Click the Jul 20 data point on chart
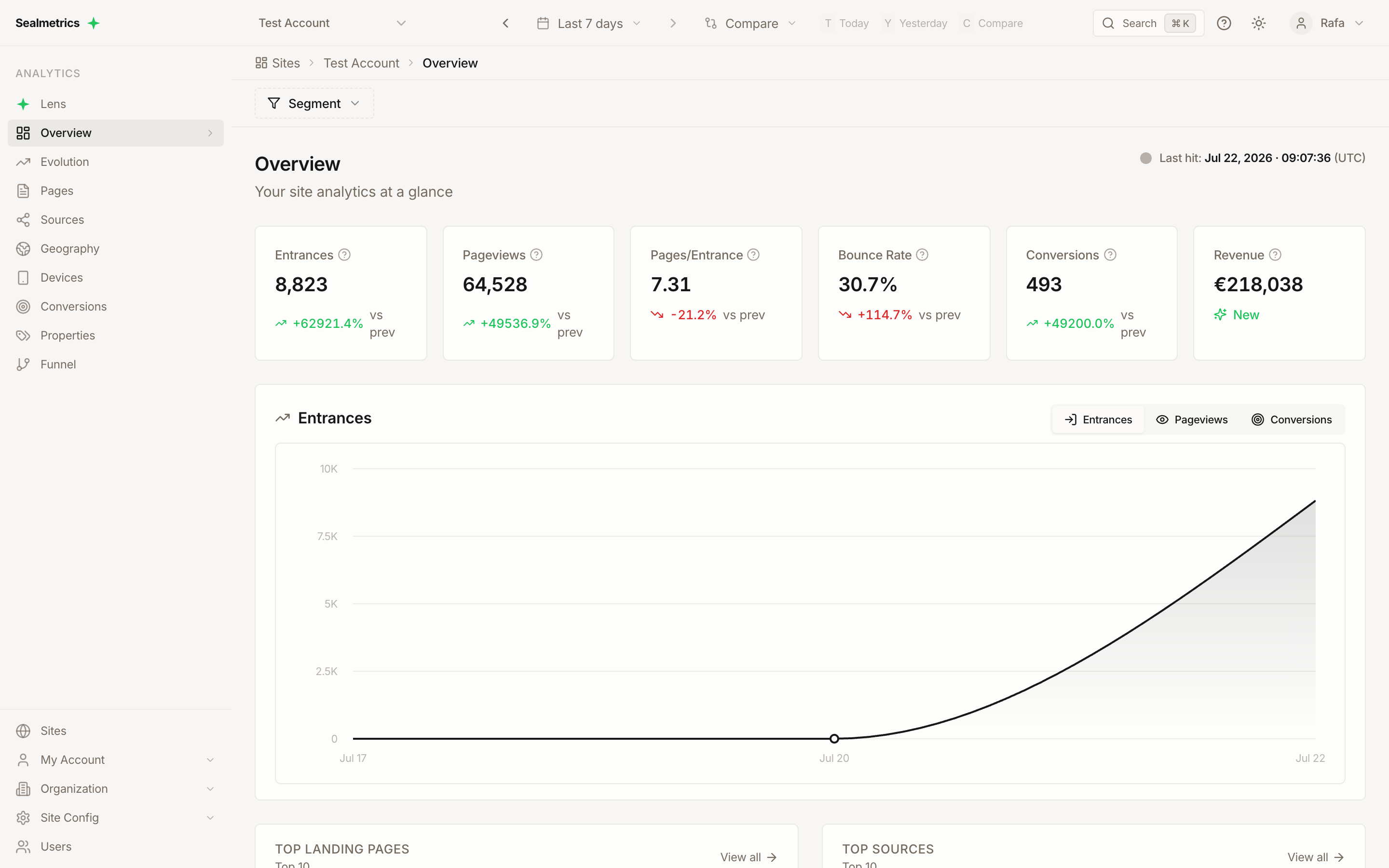 pyautogui.click(x=834, y=738)
